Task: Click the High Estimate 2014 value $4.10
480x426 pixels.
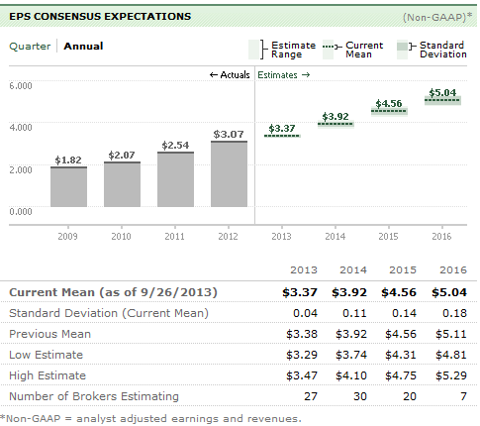Action: [351, 375]
